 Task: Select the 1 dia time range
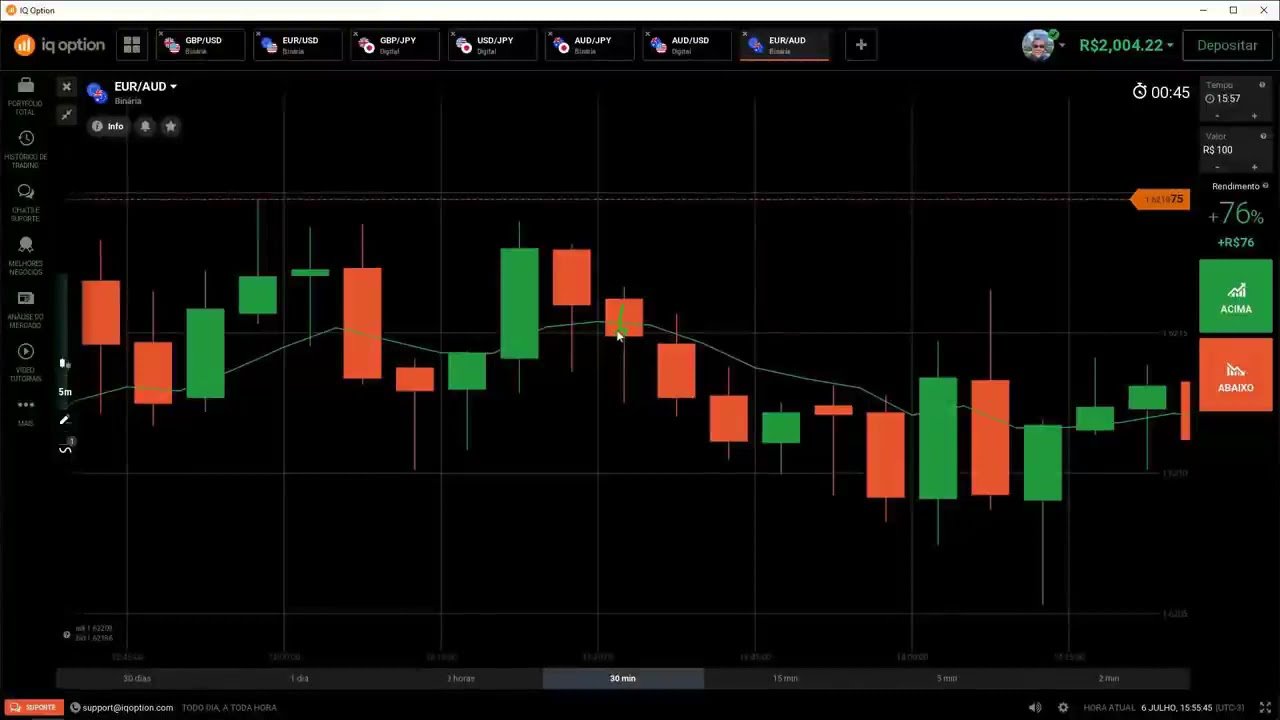299,678
